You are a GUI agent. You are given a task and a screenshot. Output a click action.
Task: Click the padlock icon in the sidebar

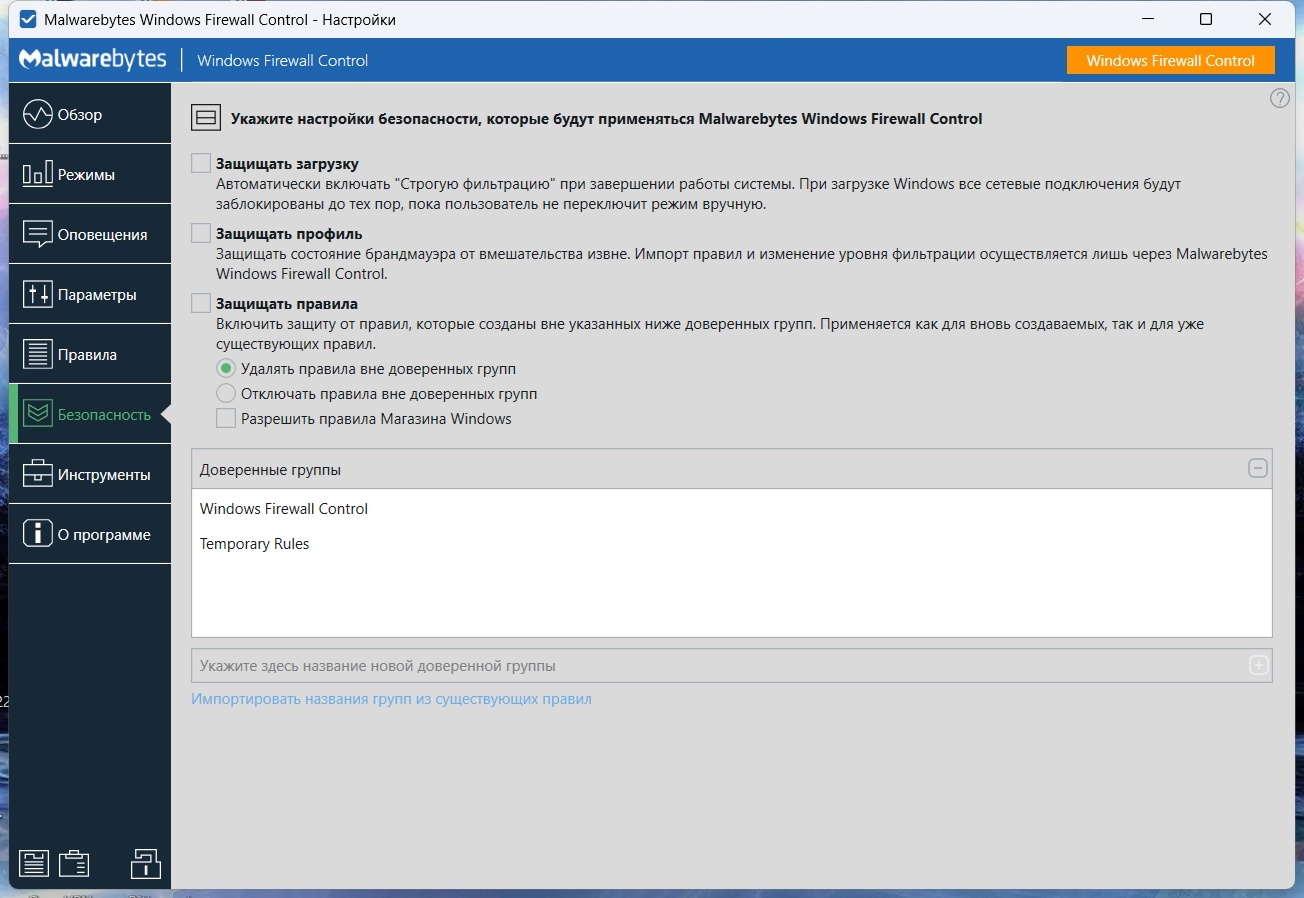[146, 864]
